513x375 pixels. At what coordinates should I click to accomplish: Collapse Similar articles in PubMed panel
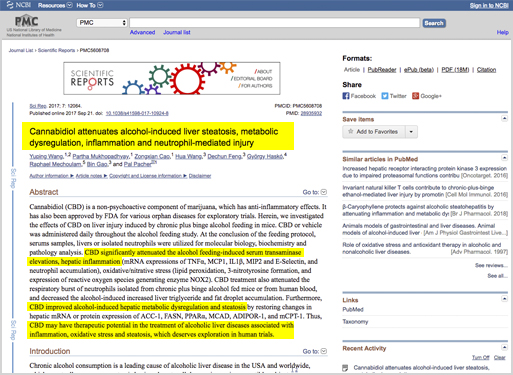[504, 158]
